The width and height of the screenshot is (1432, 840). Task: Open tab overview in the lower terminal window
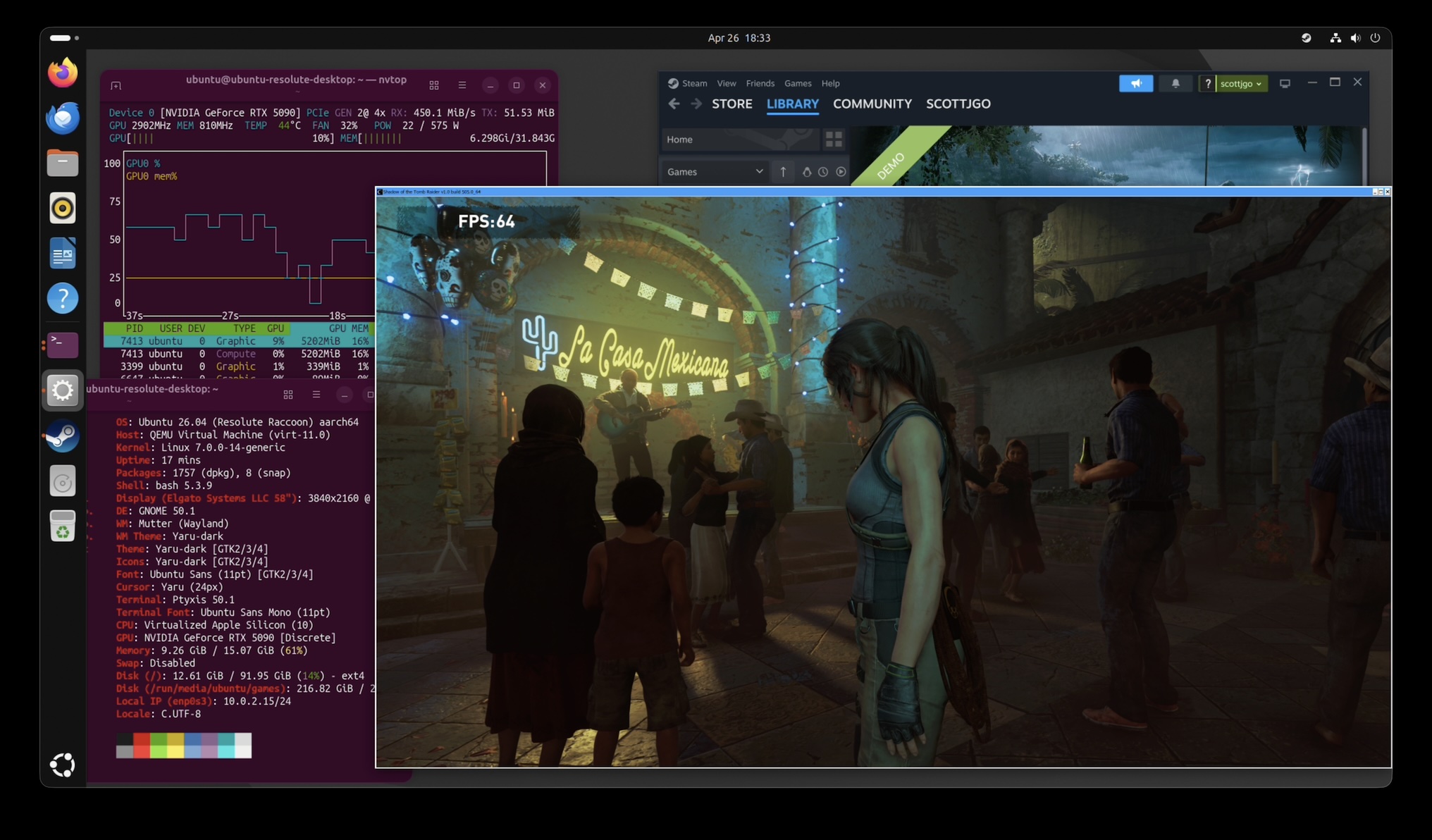(x=288, y=395)
